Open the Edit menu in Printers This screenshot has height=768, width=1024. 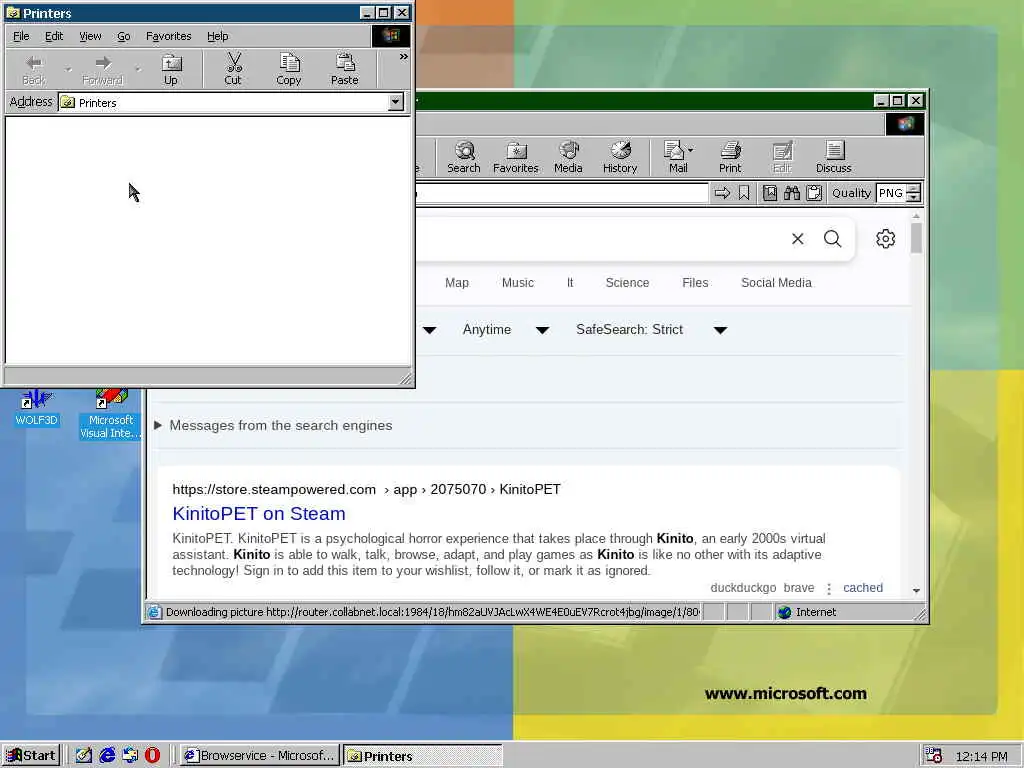[x=54, y=36]
